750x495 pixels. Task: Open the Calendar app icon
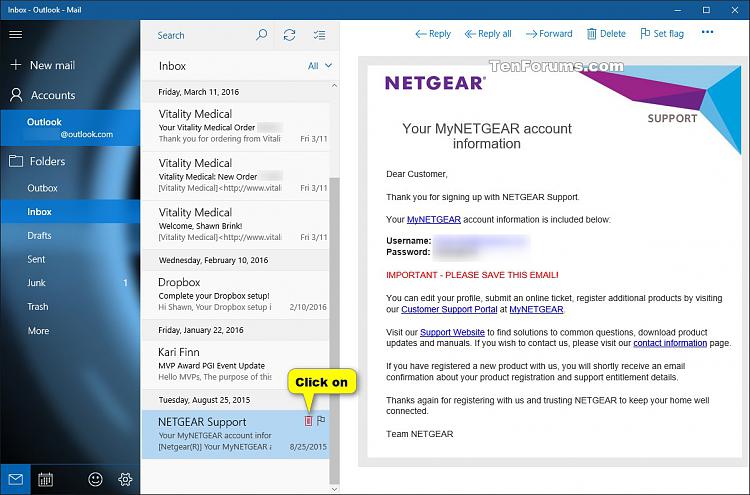point(45,479)
